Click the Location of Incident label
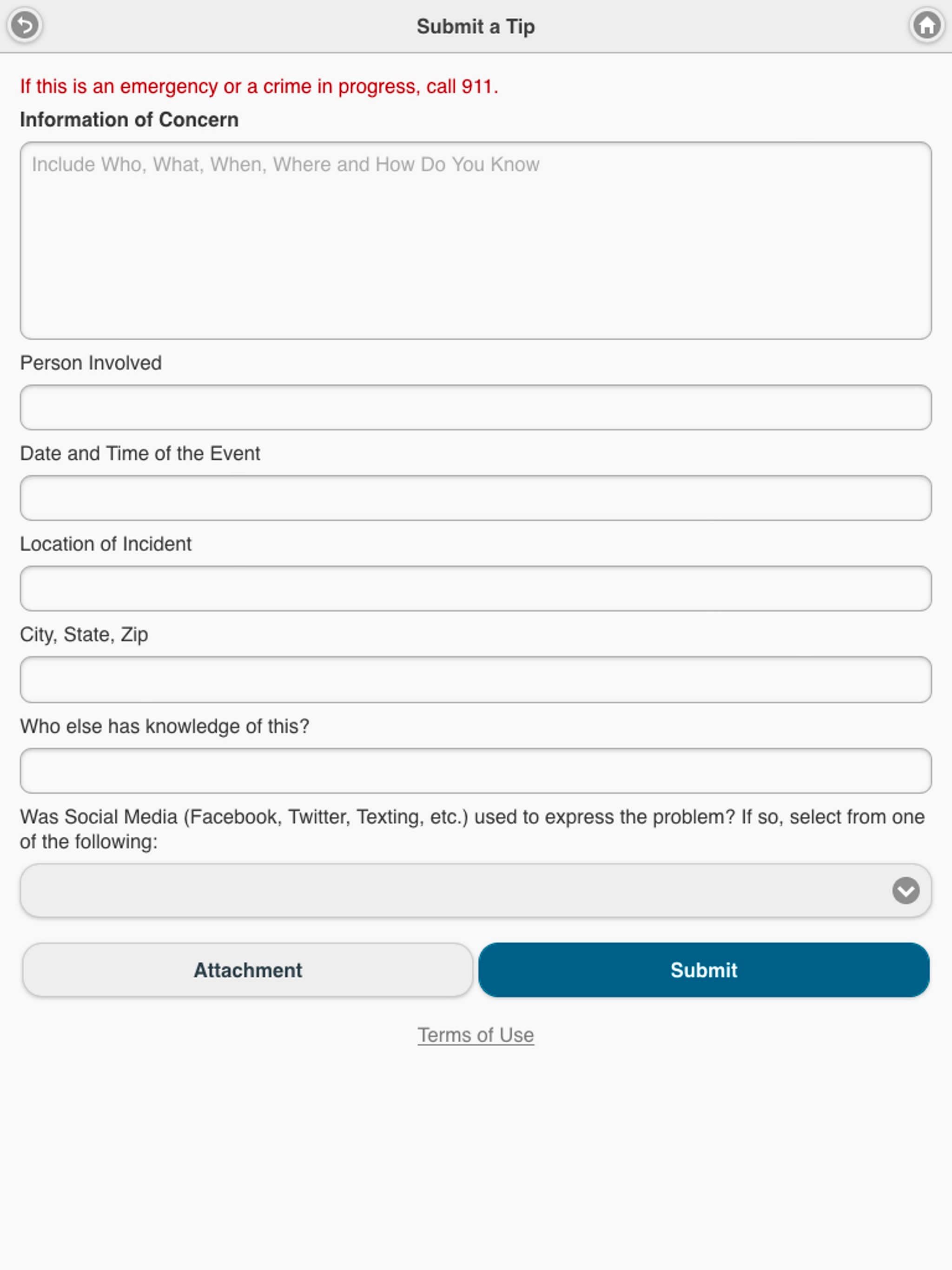Image resolution: width=952 pixels, height=1270 pixels. click(106, 544)
